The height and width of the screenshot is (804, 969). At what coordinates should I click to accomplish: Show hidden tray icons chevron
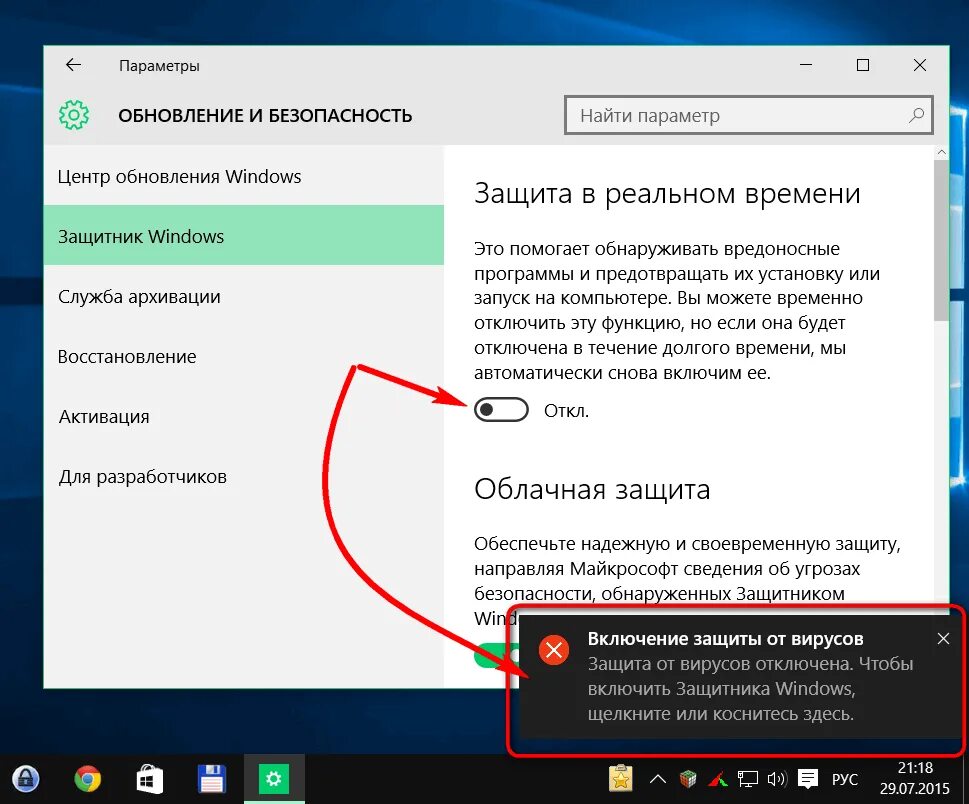click(658, 779)
